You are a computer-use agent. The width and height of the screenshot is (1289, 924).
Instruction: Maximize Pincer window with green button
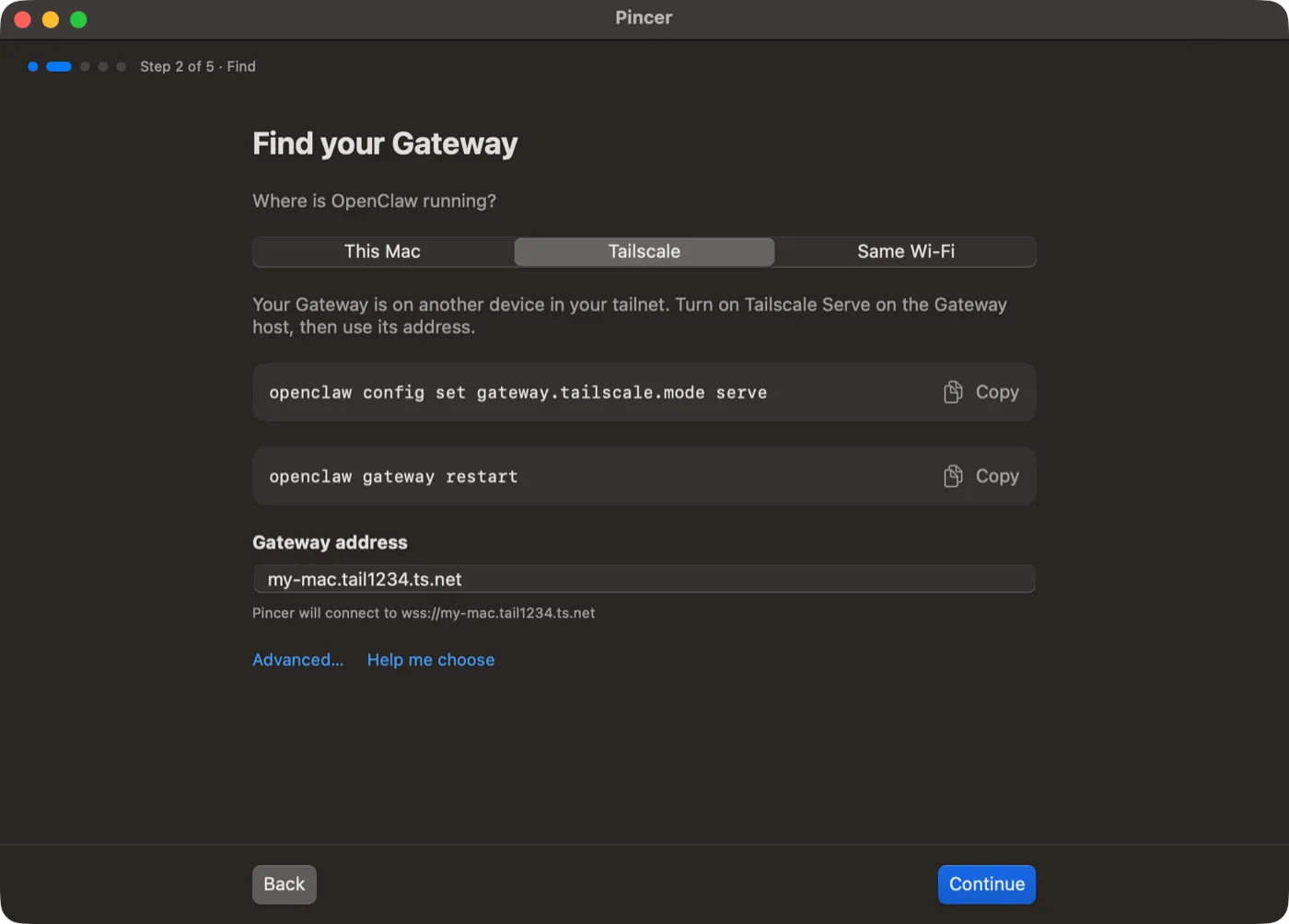click(79, 19)
